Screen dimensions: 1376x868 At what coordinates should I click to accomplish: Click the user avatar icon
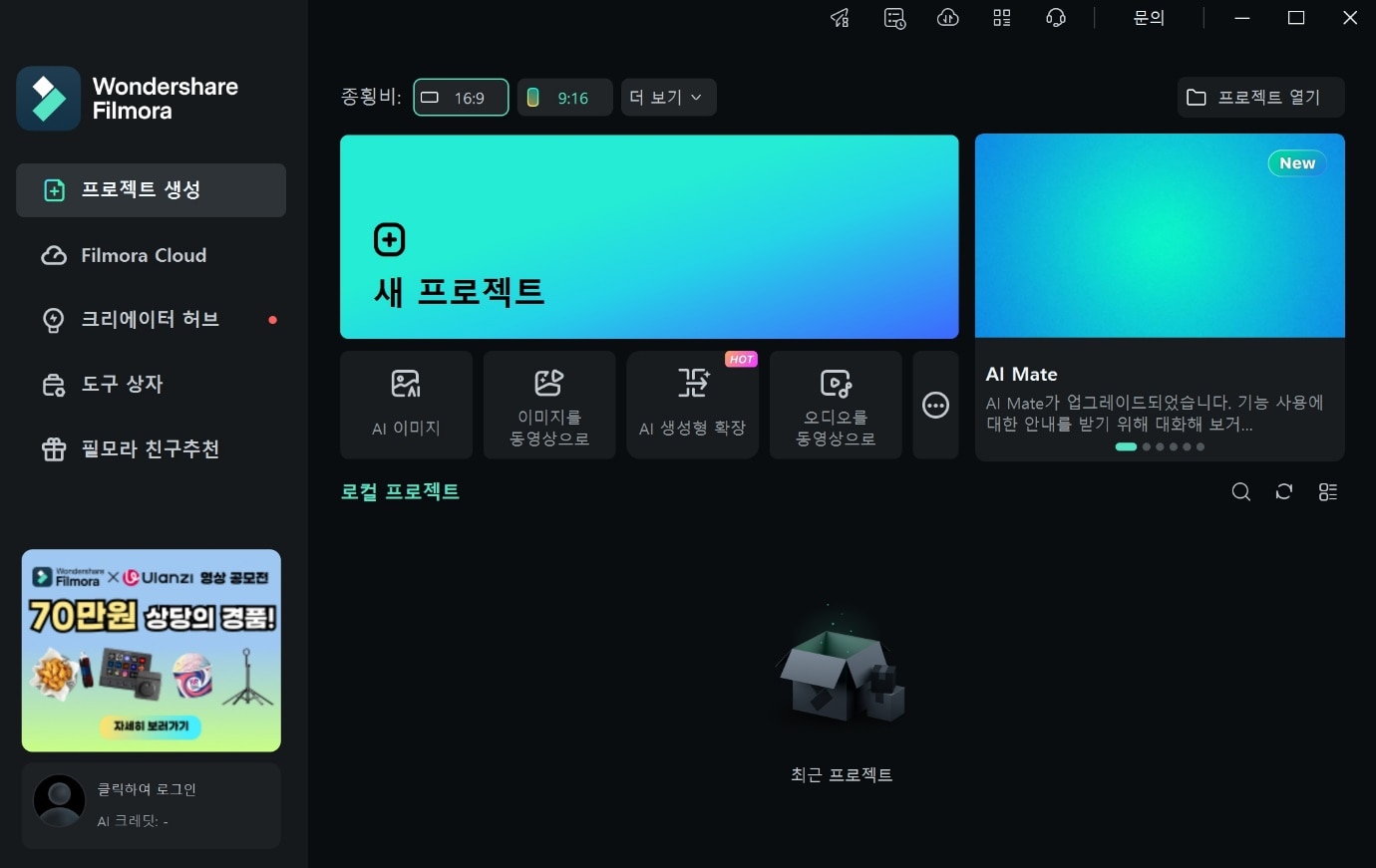point(59,801)
